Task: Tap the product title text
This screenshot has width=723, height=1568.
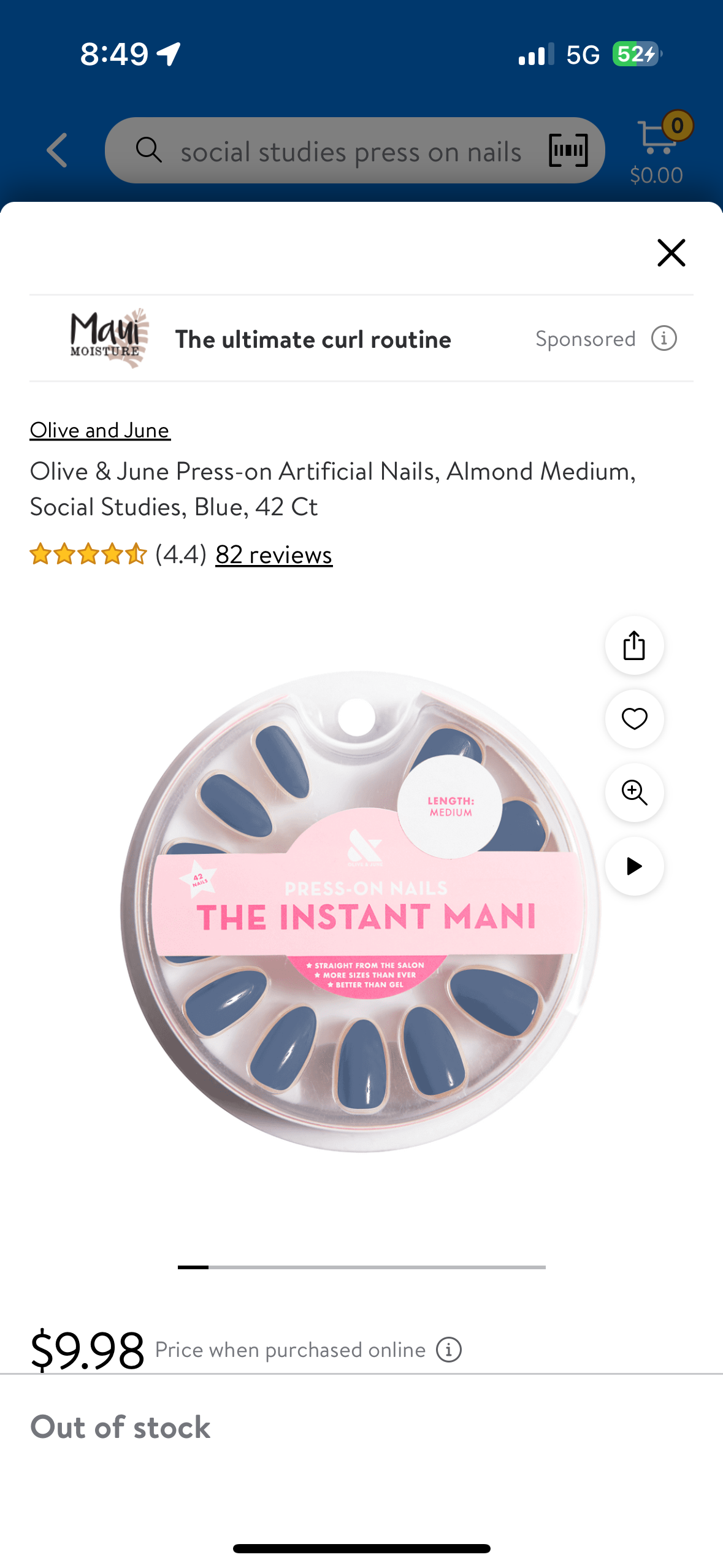Action: [x=333, y=489]
